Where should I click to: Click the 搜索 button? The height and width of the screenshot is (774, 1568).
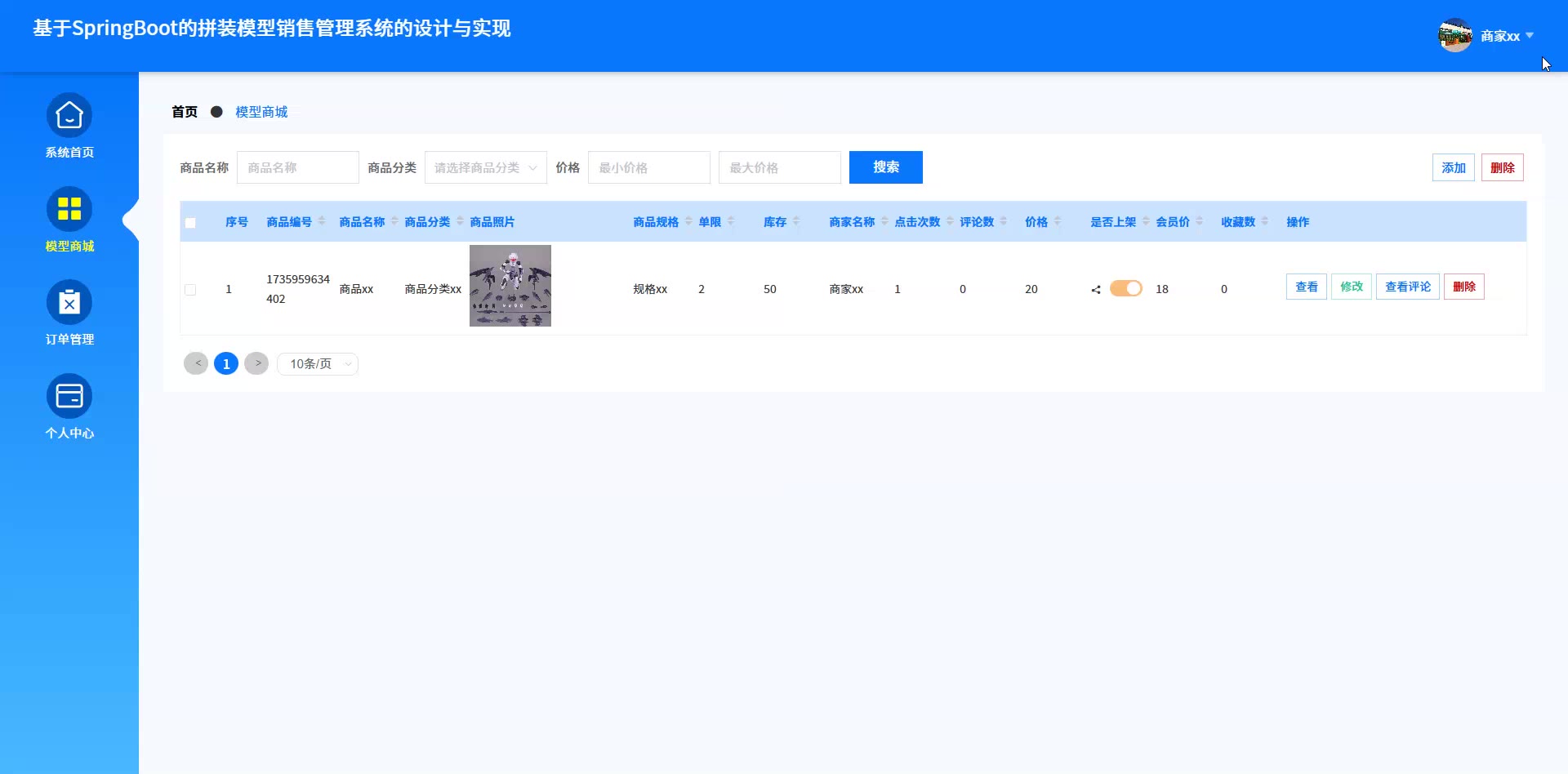coord(886,167)
